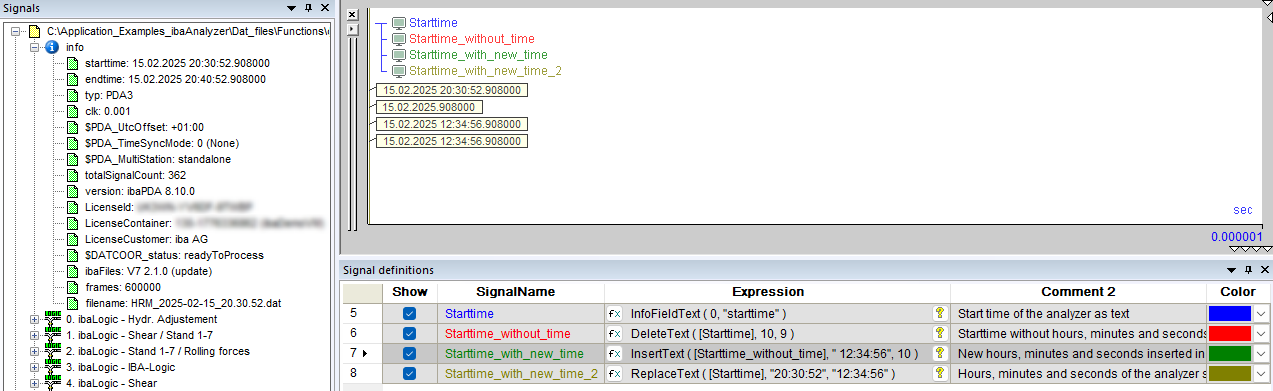Click the monitor icon beside Starttime_without_time legend
The width and height of the screenshot is (1273, 391).
point(399,39)
